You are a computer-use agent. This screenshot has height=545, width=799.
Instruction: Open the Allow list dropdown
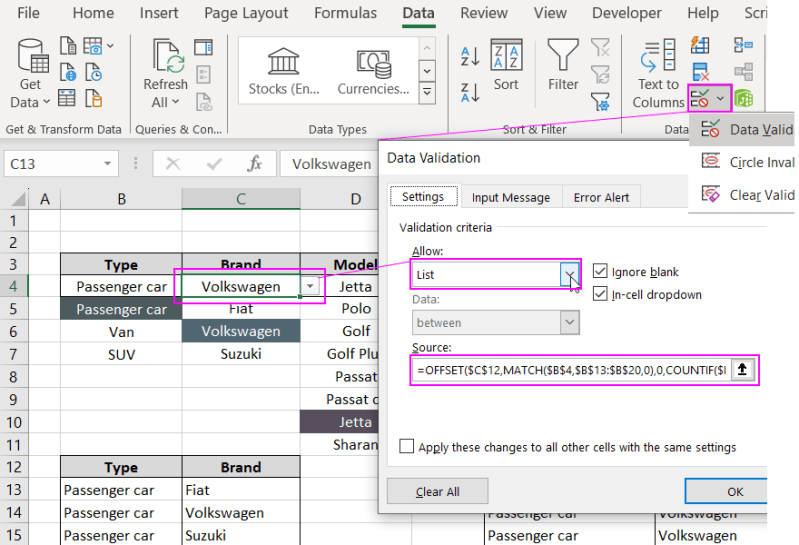tap(570, 275)
